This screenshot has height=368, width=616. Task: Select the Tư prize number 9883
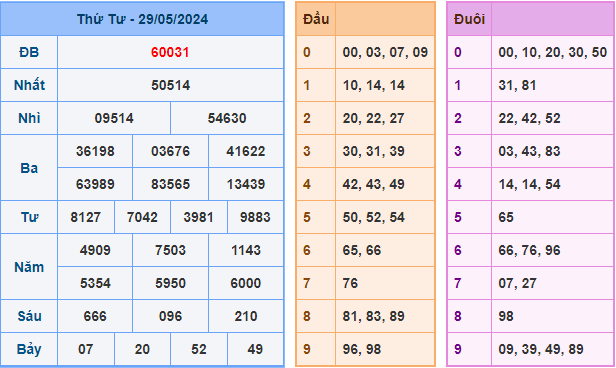[255, 217]
